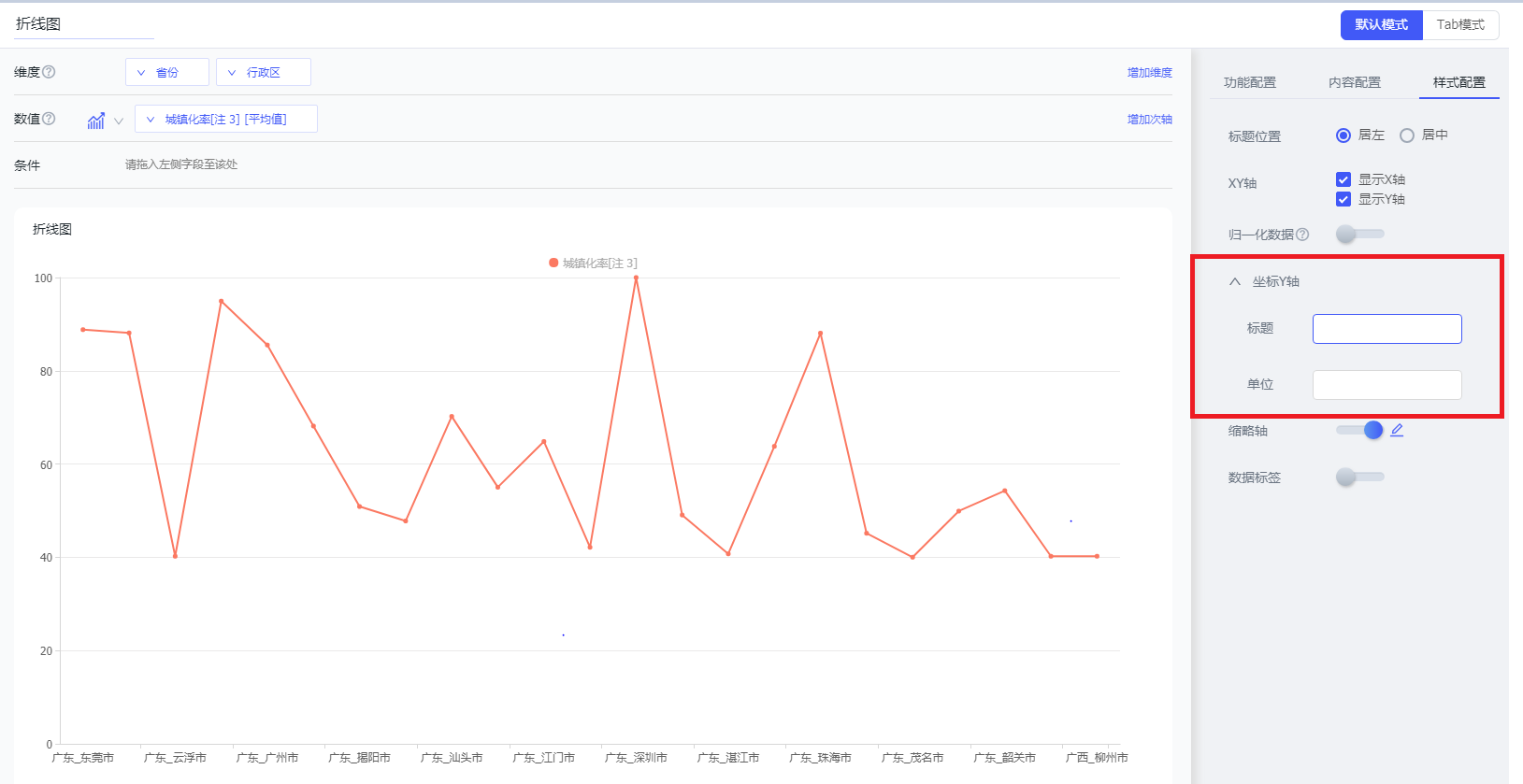
Task: Click the 城镇化率 legend marker in chart
Action: tap(553, 264)
